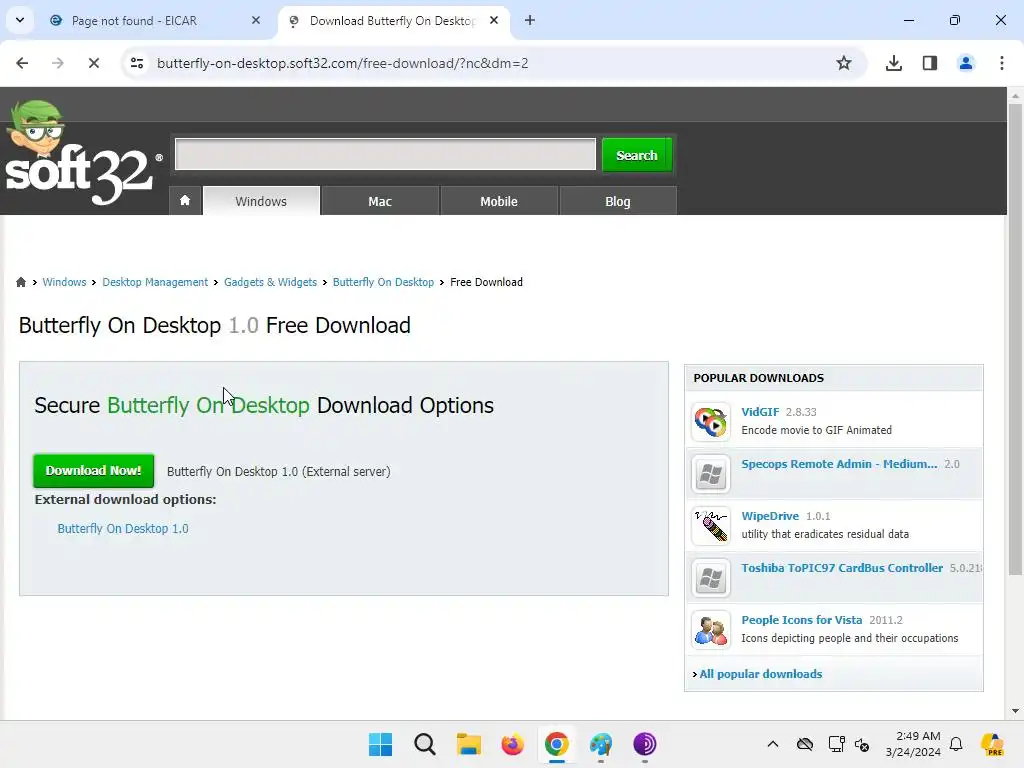Screen dimensions: 1024x768
Task: Close the EICAR tab
Action: (x=256, y=20)
